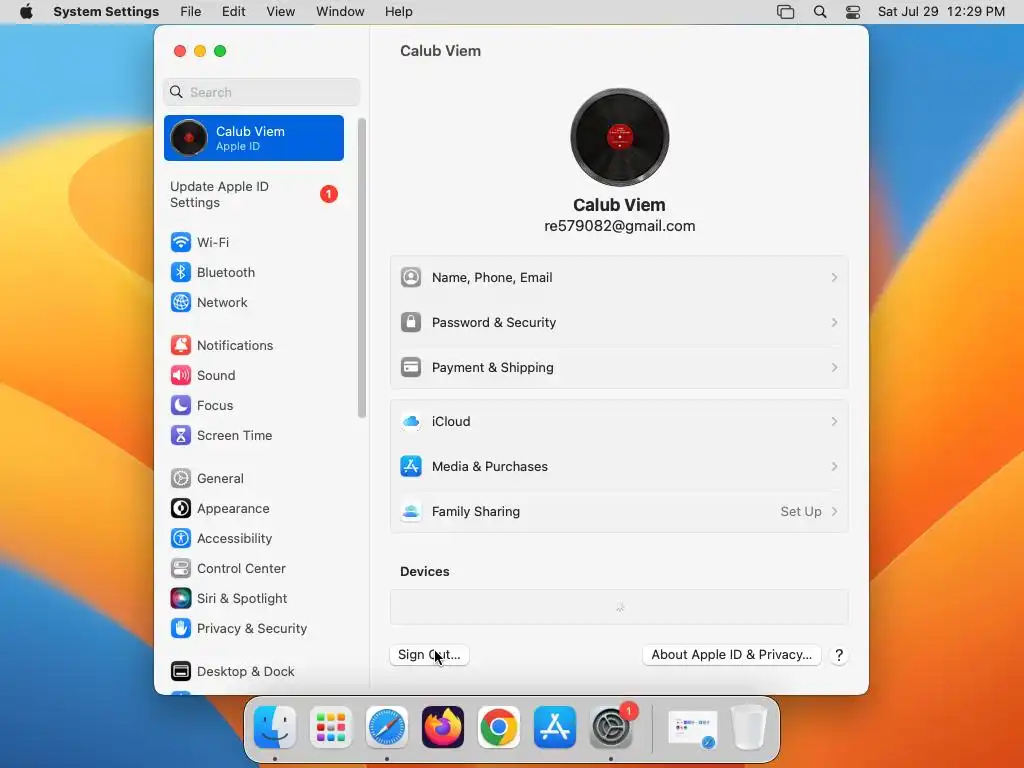The height and width of the screenshot is (768, 1024).
Task: Open the Sound speaker icon
Action: click(x=181, y=376)
